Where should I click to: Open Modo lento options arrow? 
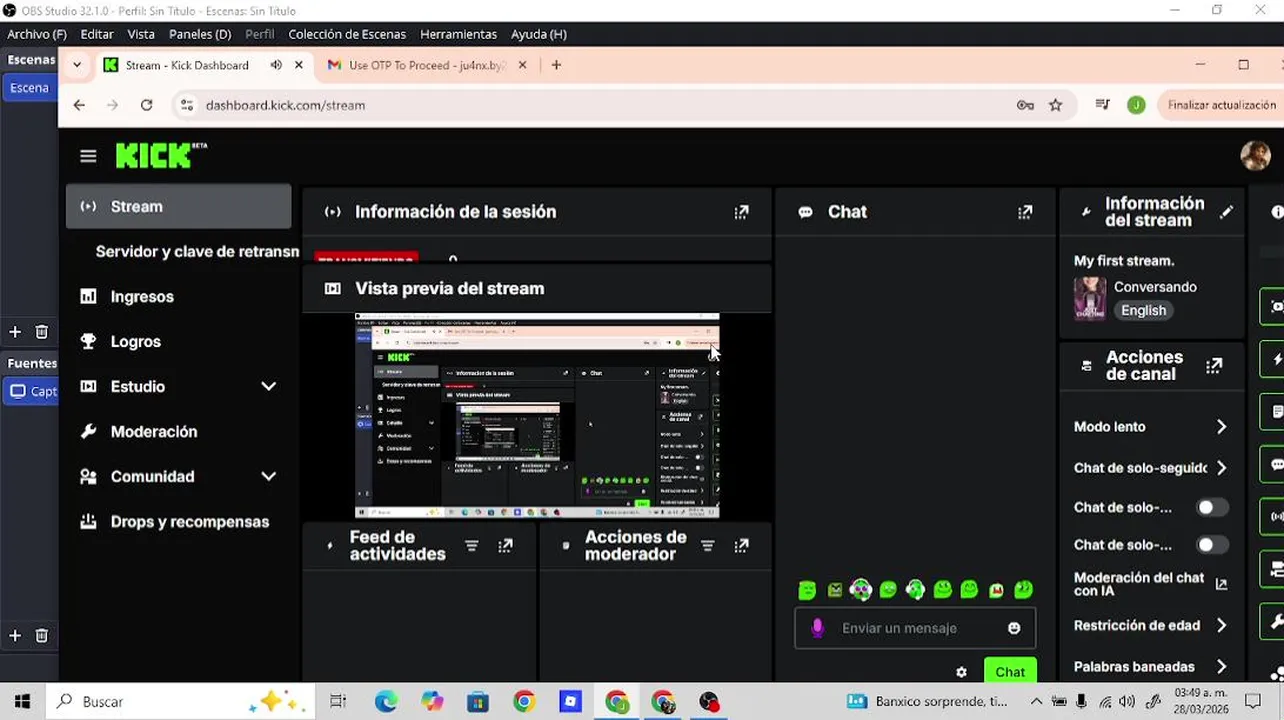tap(1221, 427)
